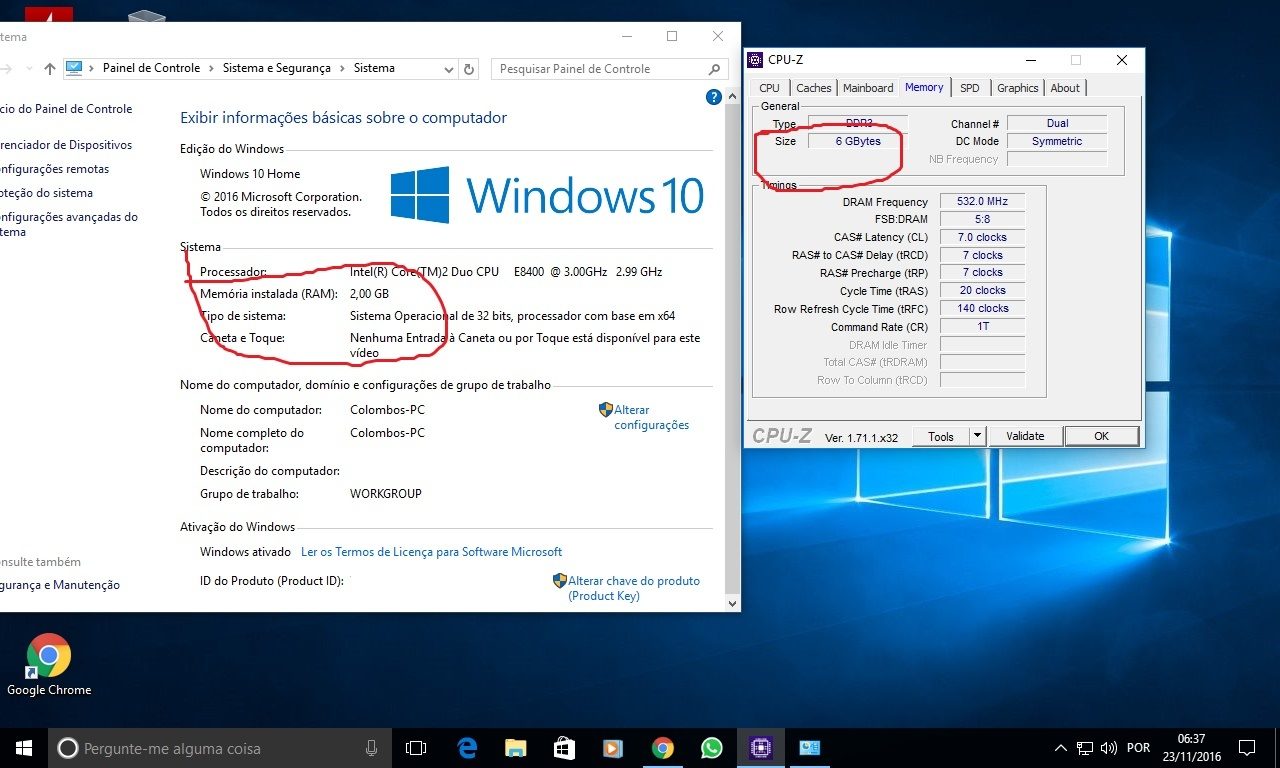The height and width of the screenshot is (768, 1280).
Task: Click Painel de Controle breadcrumb
Action: tap(152, 68)
